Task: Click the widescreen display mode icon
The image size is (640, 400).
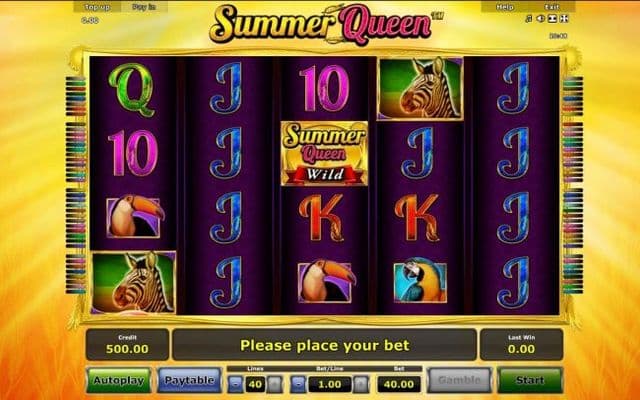Action: [x=552, y=19]
